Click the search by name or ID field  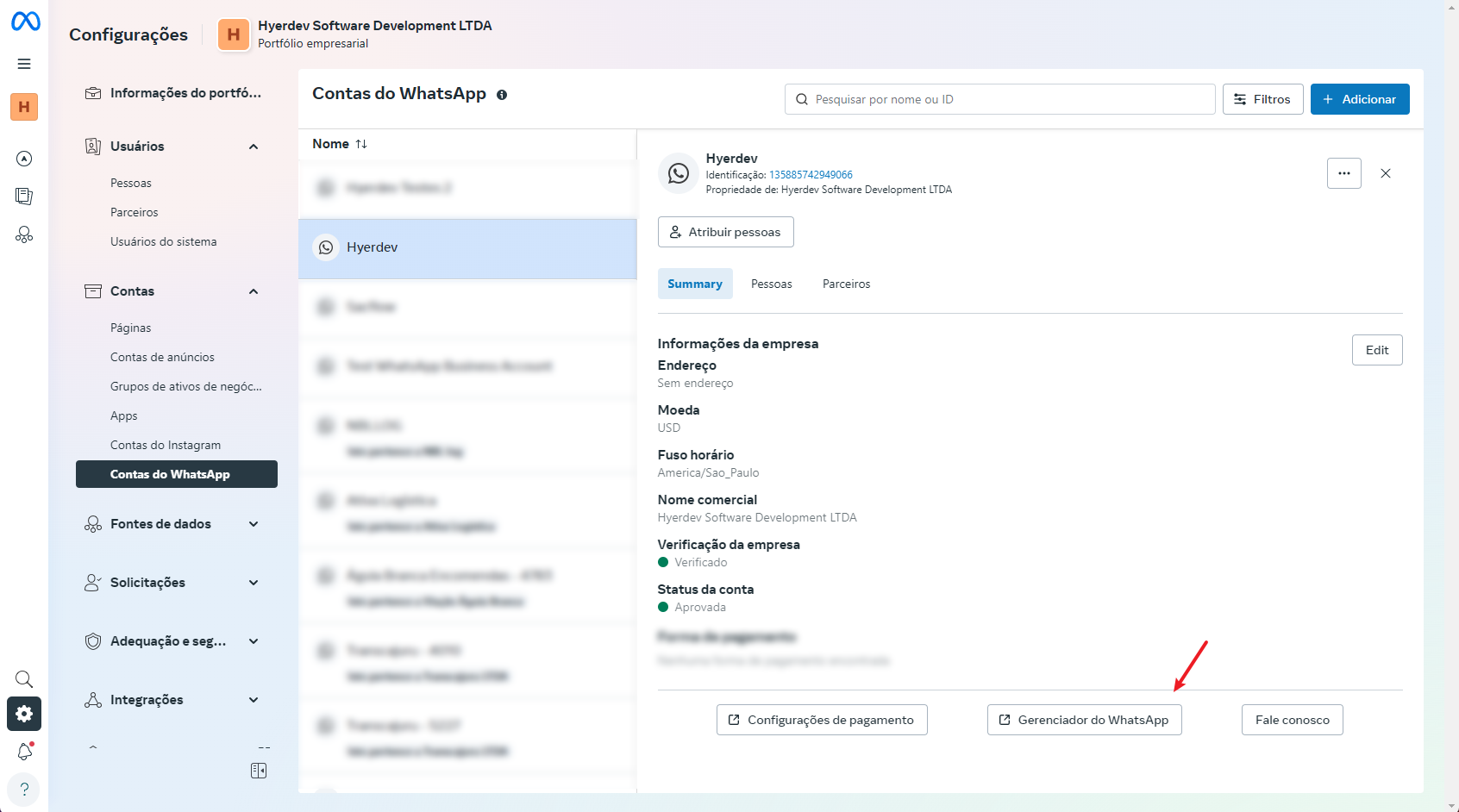click(x=1000, y=99)
